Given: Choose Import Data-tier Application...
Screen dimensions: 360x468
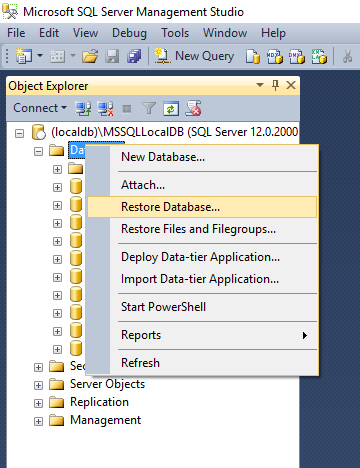Looking at the screenshot, I should coord(200,279).
